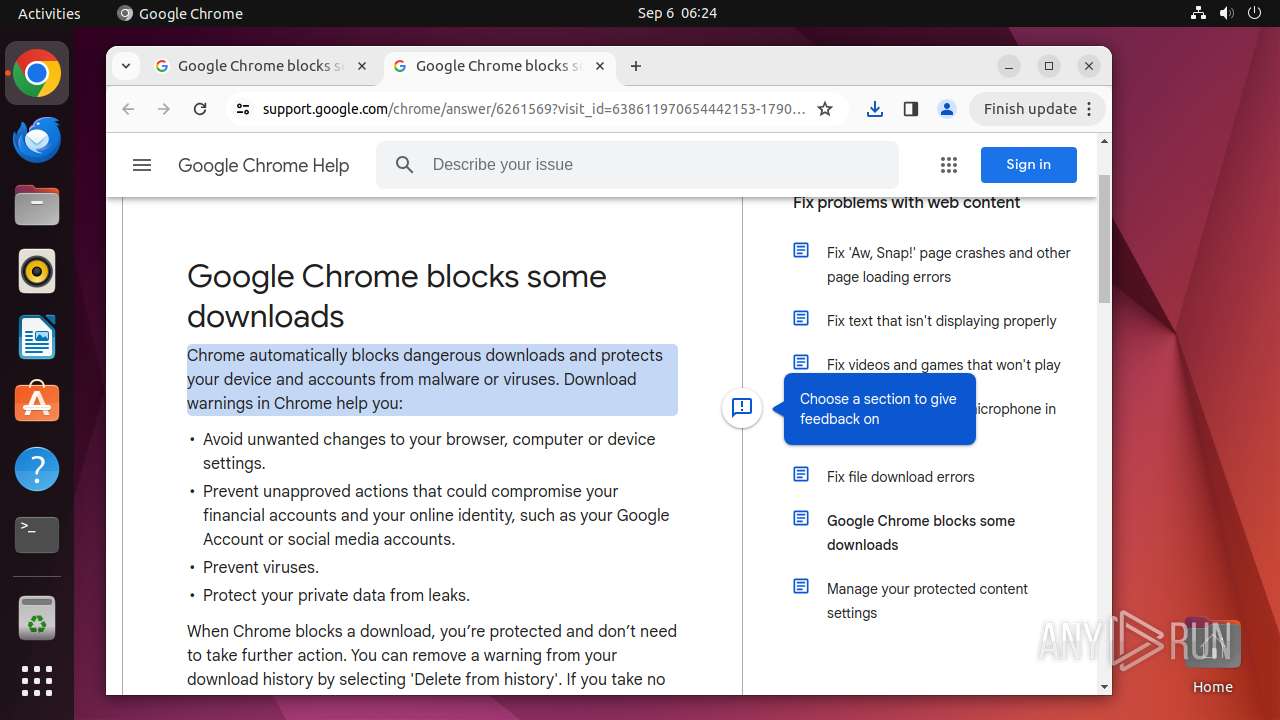This screenshot has width=1280, height=720.
Task: Open Fix file download errors link
Action: point(900,477)
